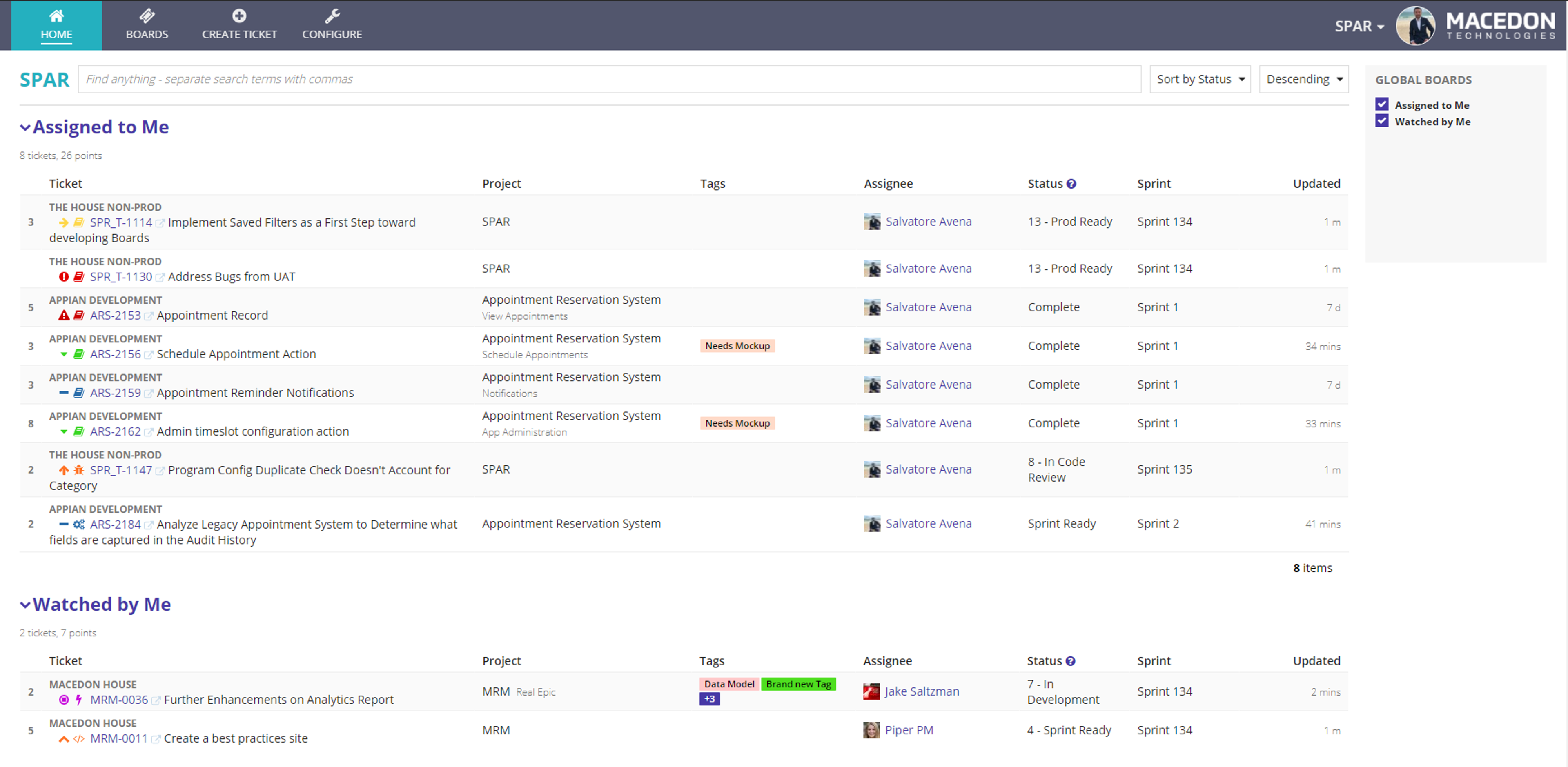Click the Status help icon in Watched by Me table
Viewport: 1568px width, 767px height.
pyautogui.click(x=1070, y=661)
